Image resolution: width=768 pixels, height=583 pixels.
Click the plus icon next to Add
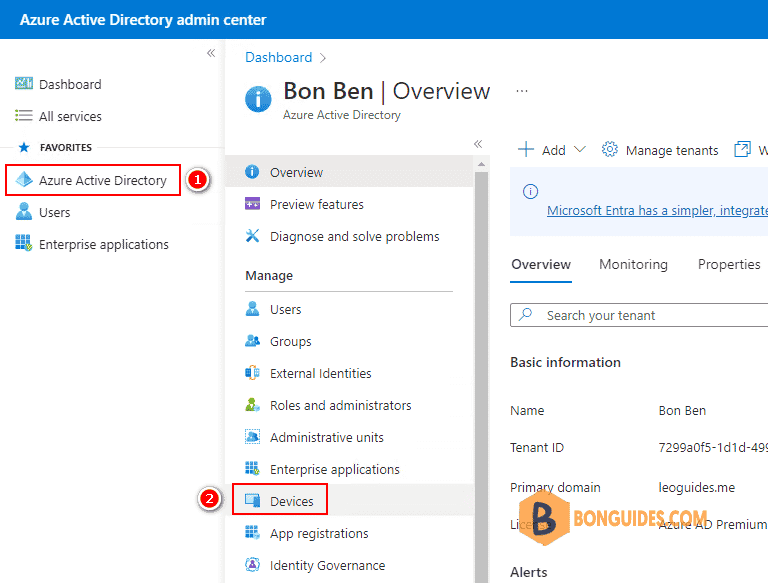coord(526,149)
